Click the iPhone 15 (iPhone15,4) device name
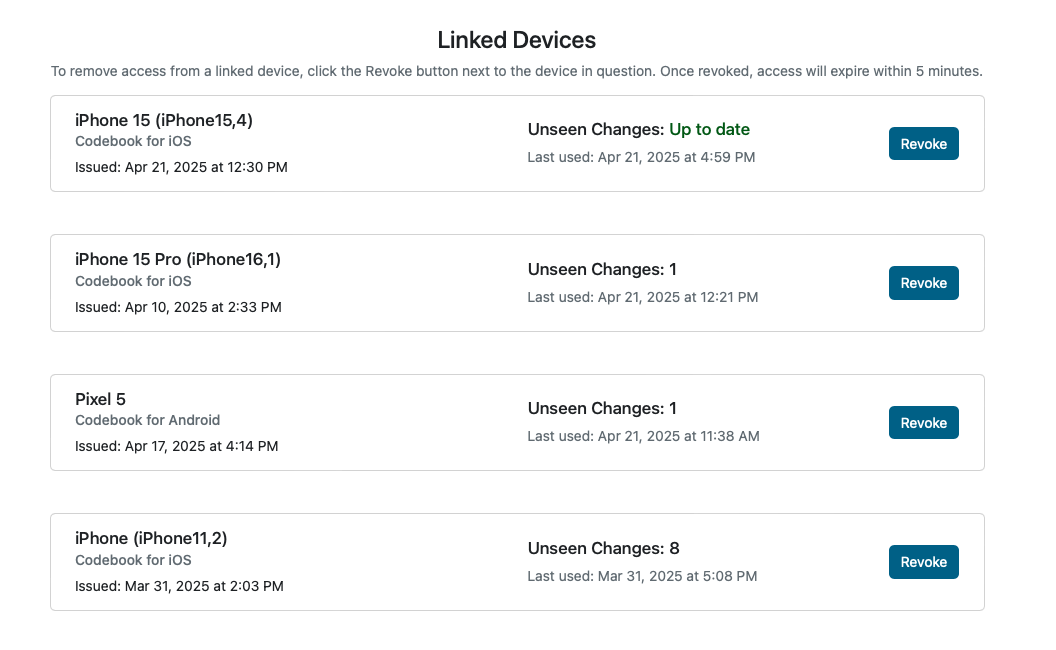 [164, 120]
